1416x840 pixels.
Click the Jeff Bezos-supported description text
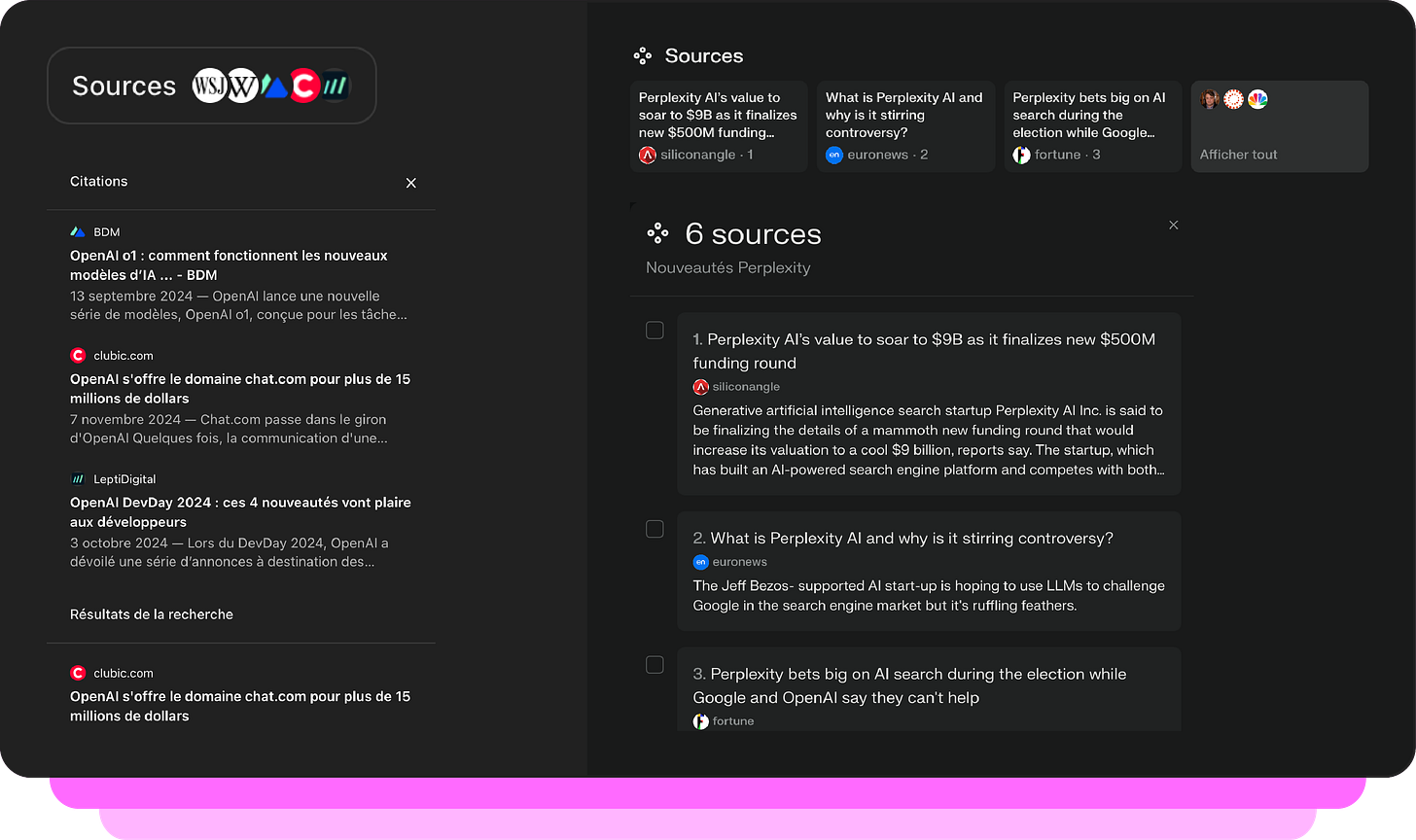929,595
